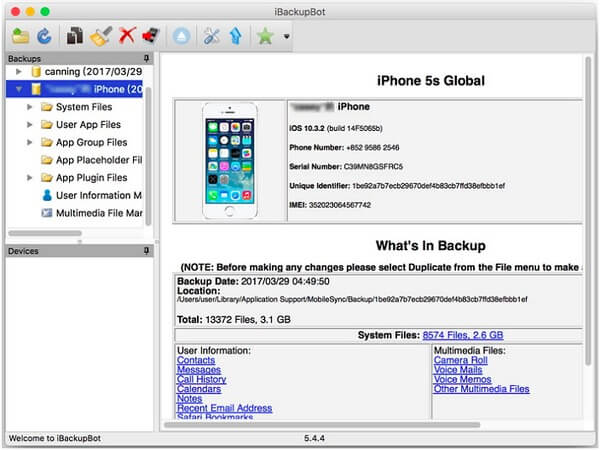Open Recent Email Address link

click(225, 408)
